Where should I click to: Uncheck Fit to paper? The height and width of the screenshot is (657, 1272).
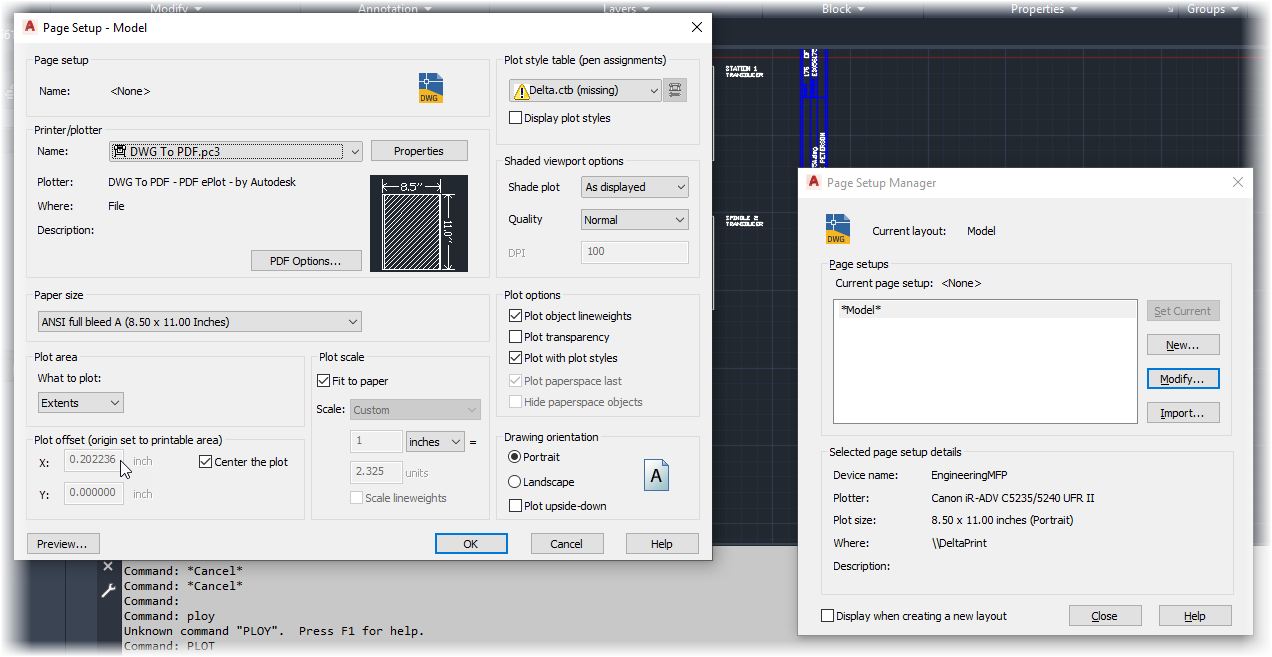(324, 381)
